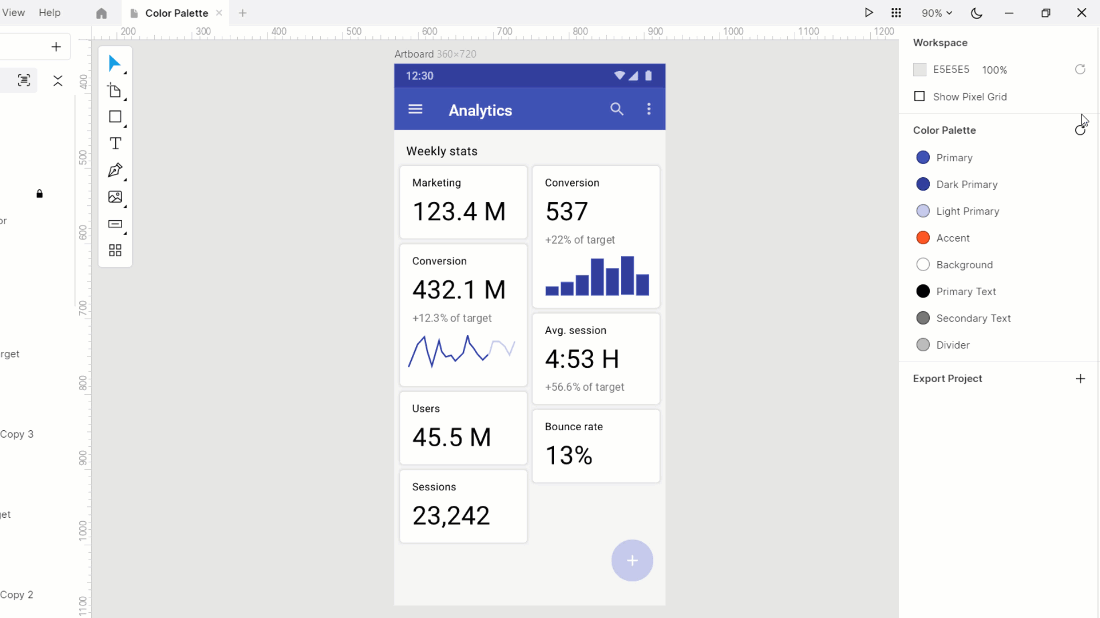Select the Background color swatch
This screenshot has width=1100, height=618.
tap(923, 264)
